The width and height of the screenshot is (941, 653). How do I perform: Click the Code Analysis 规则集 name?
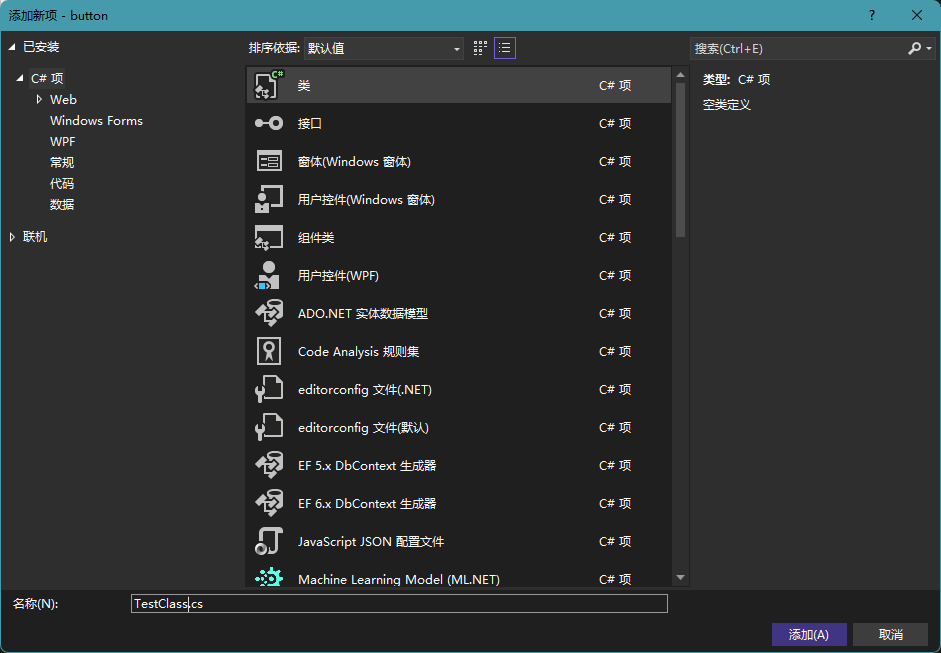[358, 352]
